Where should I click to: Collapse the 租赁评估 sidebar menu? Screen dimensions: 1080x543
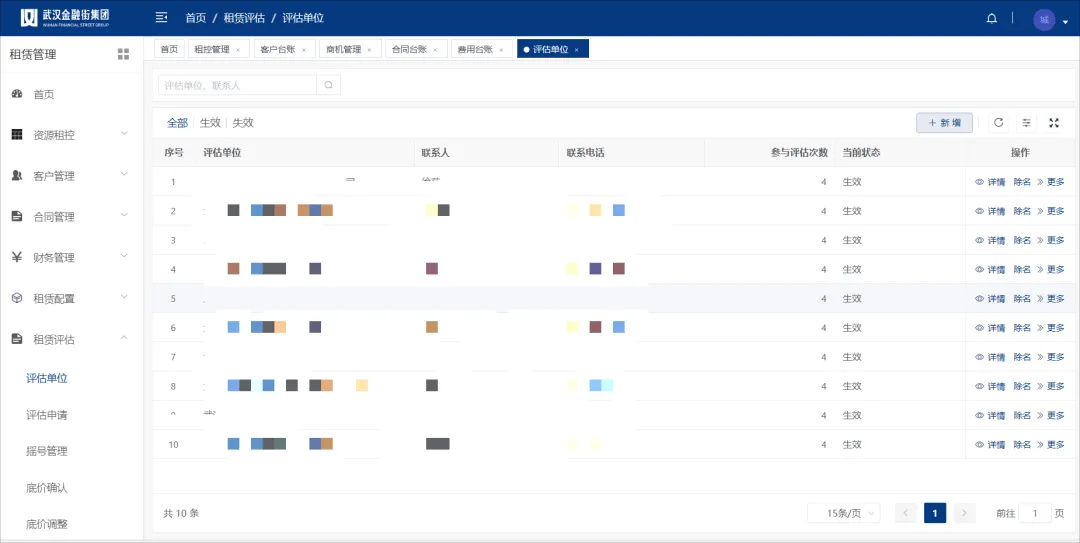coord(72,339)
